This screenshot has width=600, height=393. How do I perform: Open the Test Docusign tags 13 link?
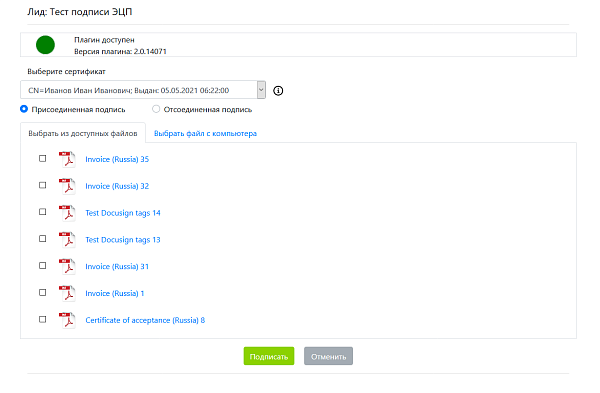123,240
